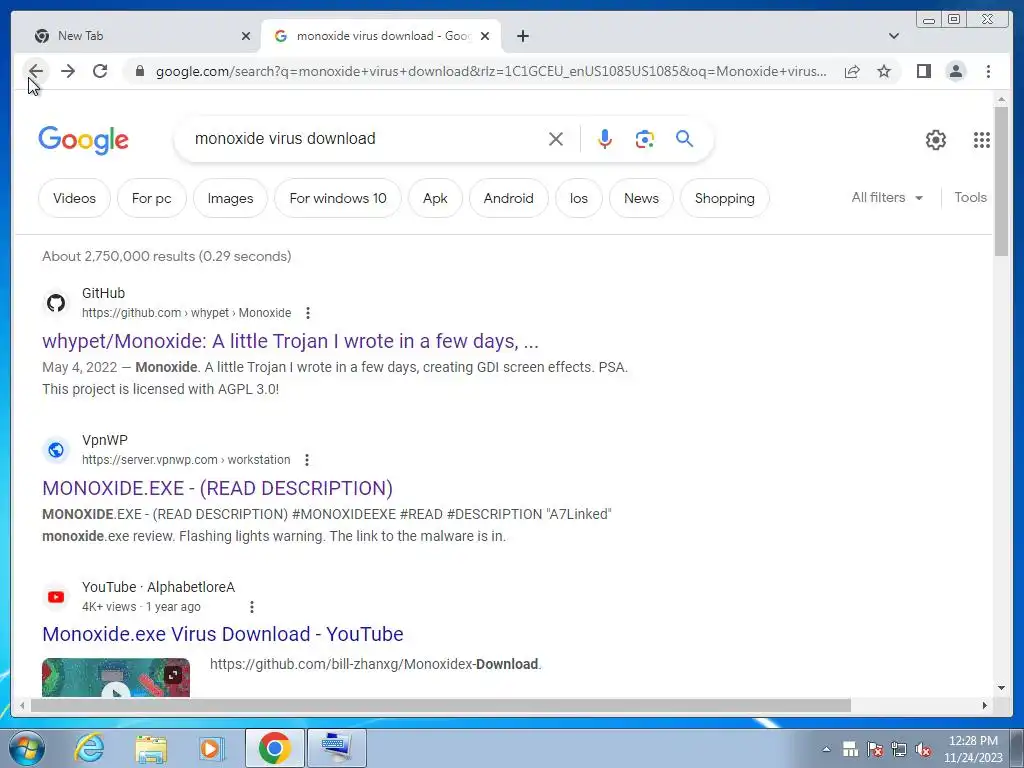
Task: Click the address bar URL
Action: click(491, 71)
